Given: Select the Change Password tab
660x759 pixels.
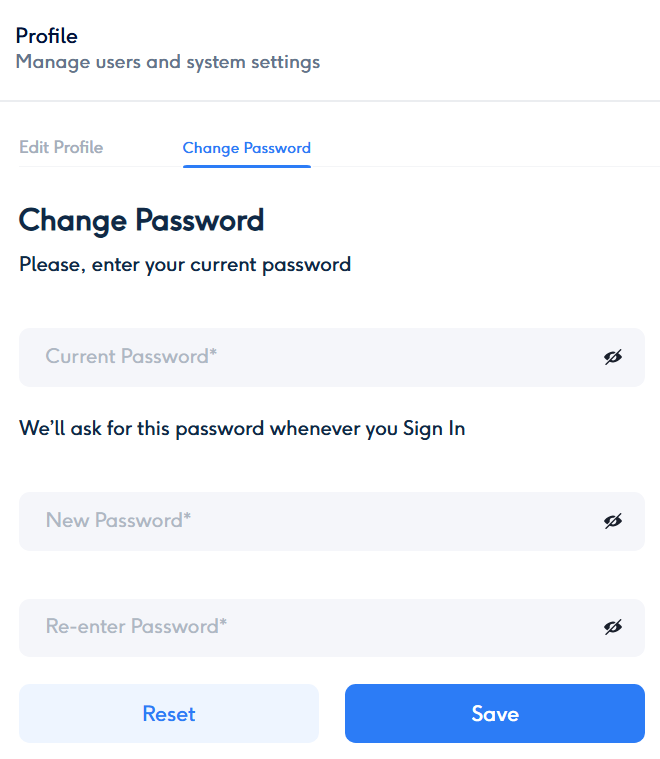Looking at the screenshot, I should pos(246,148).
